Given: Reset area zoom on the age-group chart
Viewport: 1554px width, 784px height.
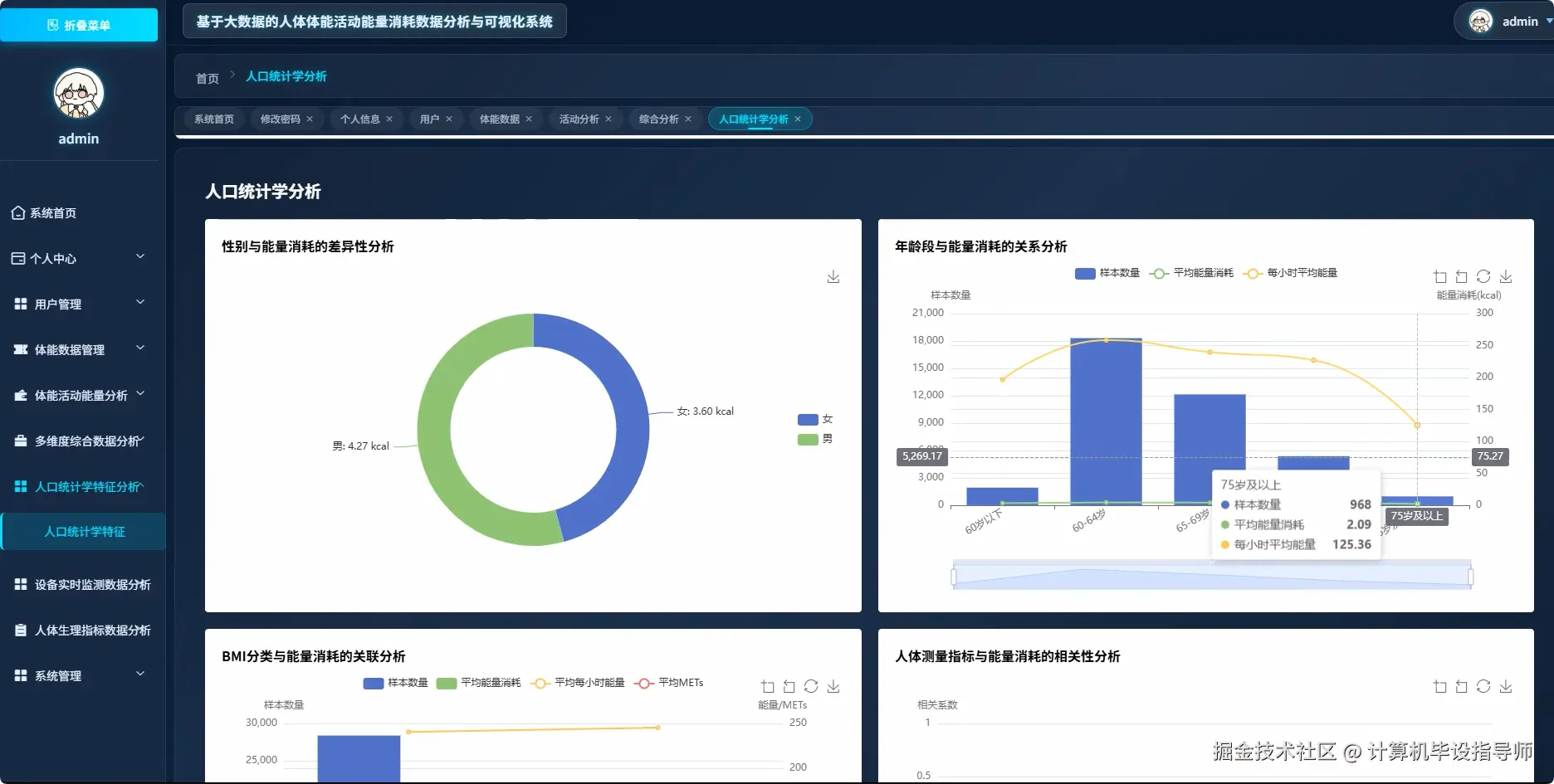Looking at the screenshot, I should 1462,277.
